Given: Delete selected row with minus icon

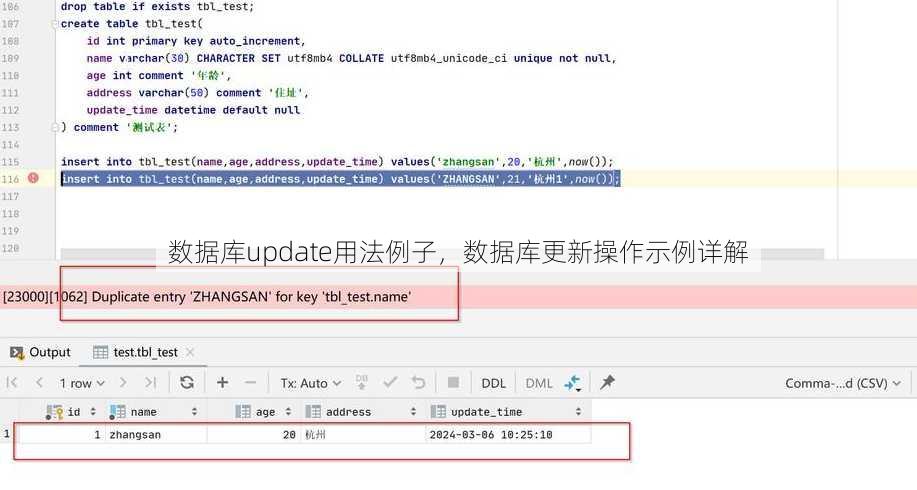Looking at the screenshot, I should pyautogui.click(x=251, y=383).
